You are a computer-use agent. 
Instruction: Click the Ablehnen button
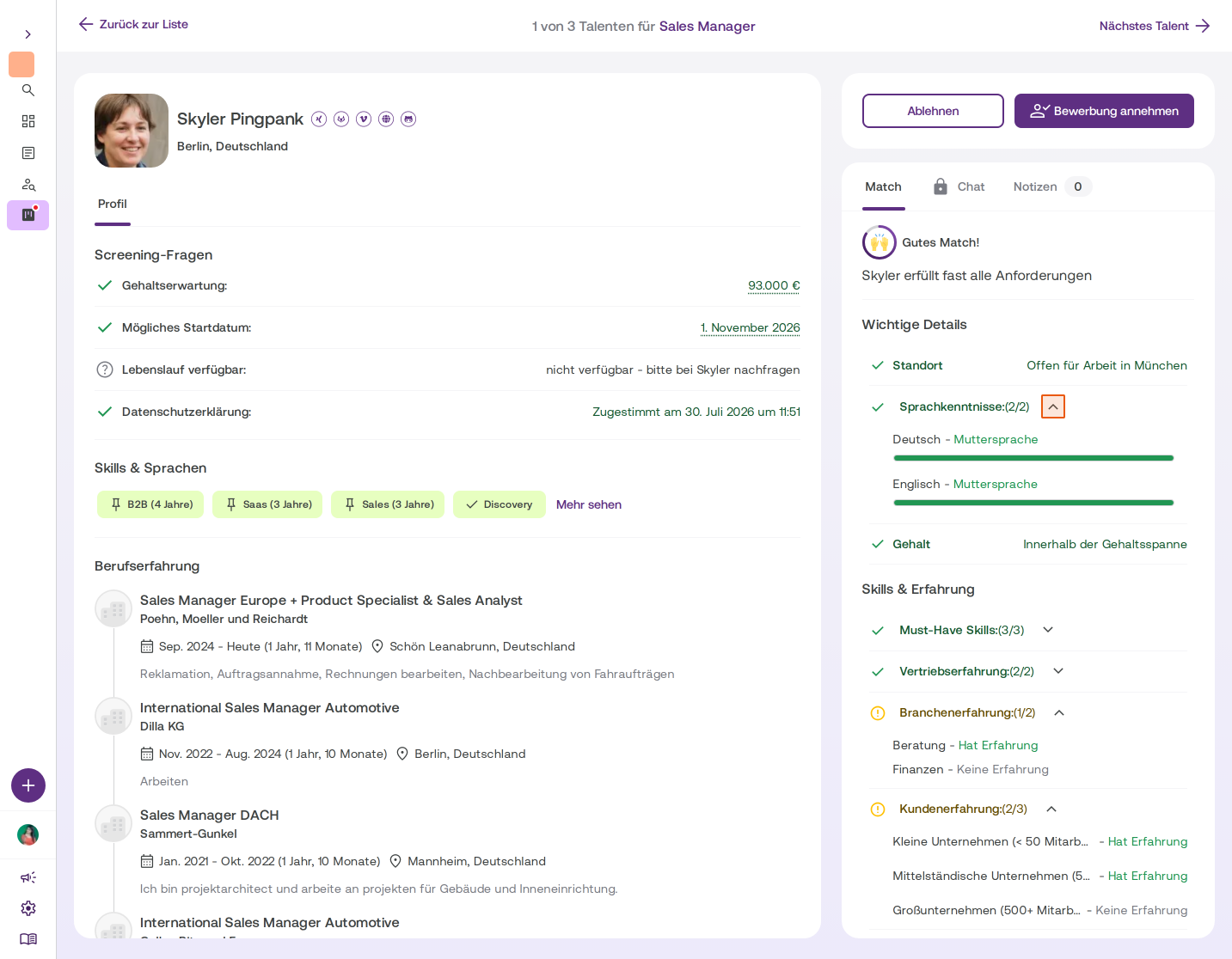point(933,111)
